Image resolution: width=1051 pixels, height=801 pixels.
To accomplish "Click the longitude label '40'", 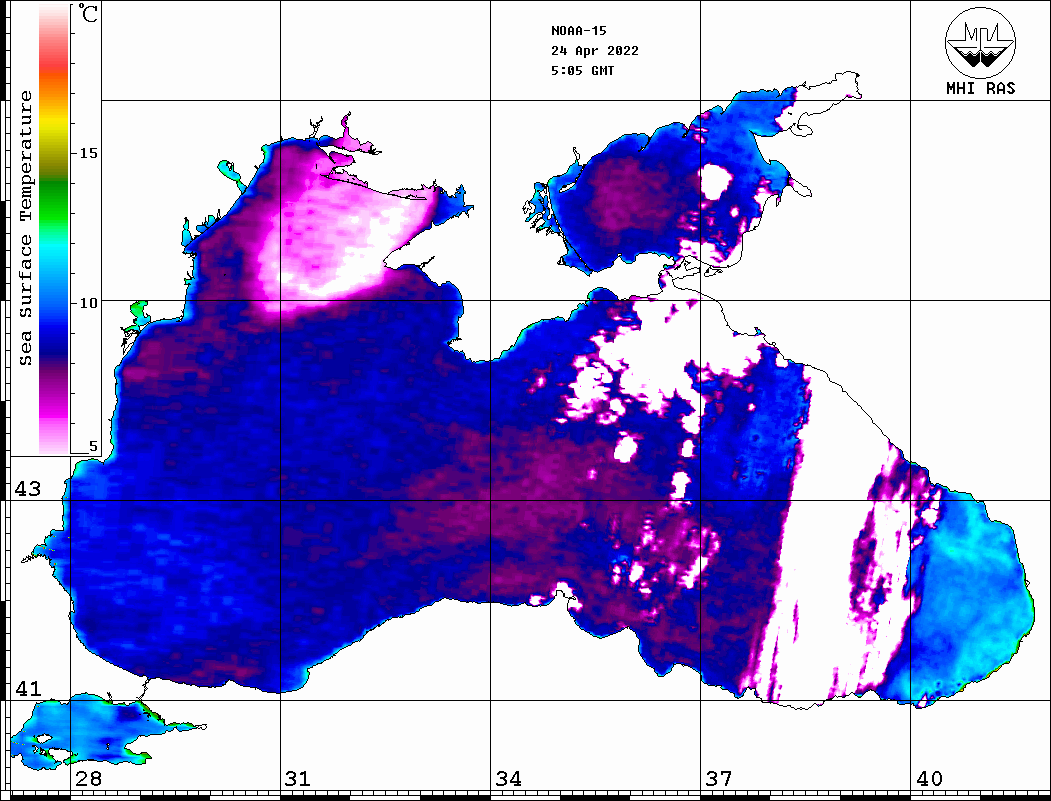I will pyautogui.click(x=929, y=779).
